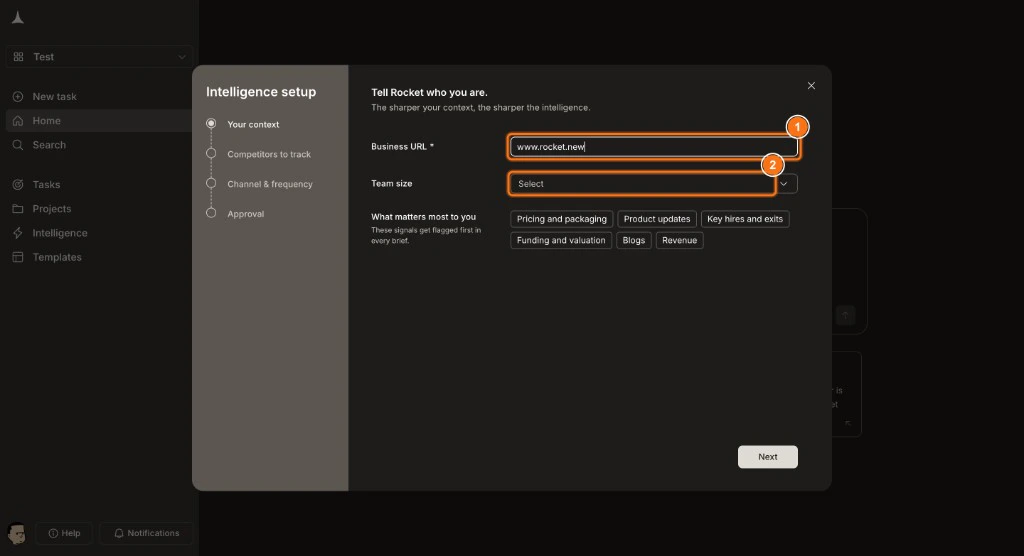This screenshot has height=556, width=1024.
Task: Click the New task label
Action: click(54, 97)
